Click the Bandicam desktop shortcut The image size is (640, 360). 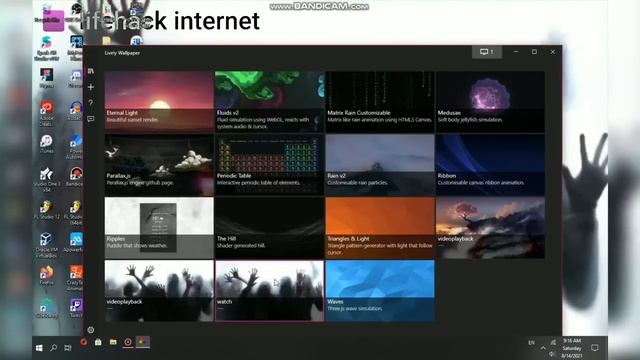pyautogui.click(x=75, y=177)
